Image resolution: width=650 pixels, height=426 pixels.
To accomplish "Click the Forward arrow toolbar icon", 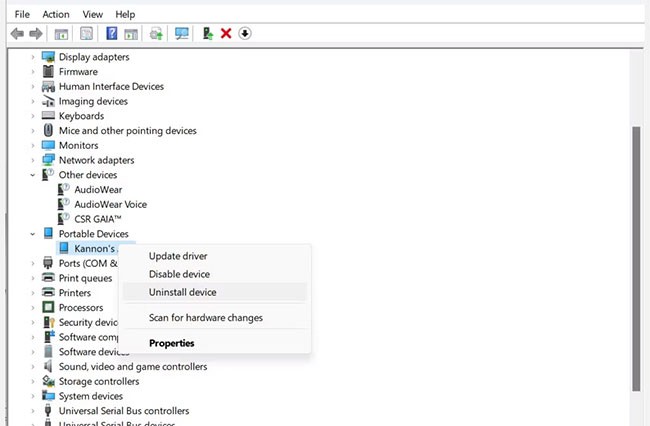I will click(x=36, y=34).
